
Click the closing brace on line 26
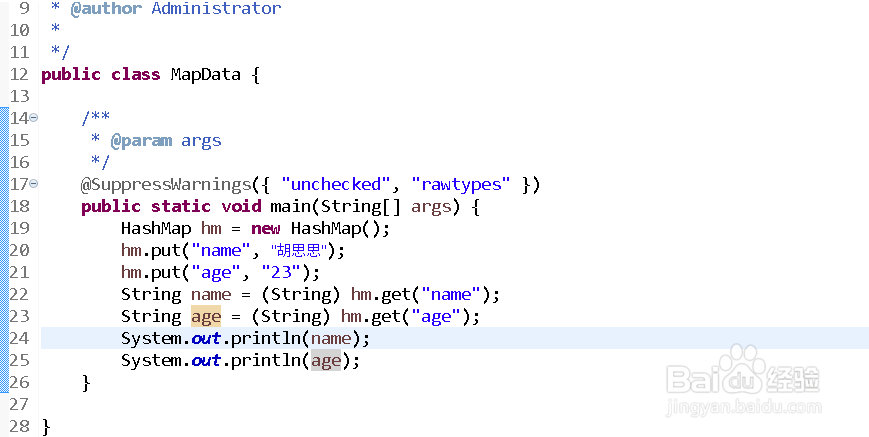pyautogui.click(x=86, y=383)
